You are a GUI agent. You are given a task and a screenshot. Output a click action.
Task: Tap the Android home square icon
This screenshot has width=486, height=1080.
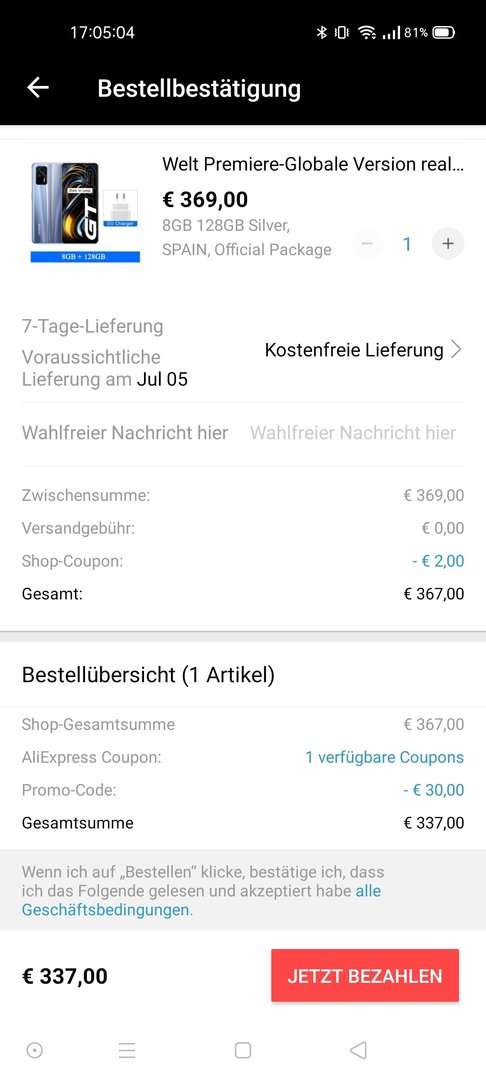[242, 1050]
